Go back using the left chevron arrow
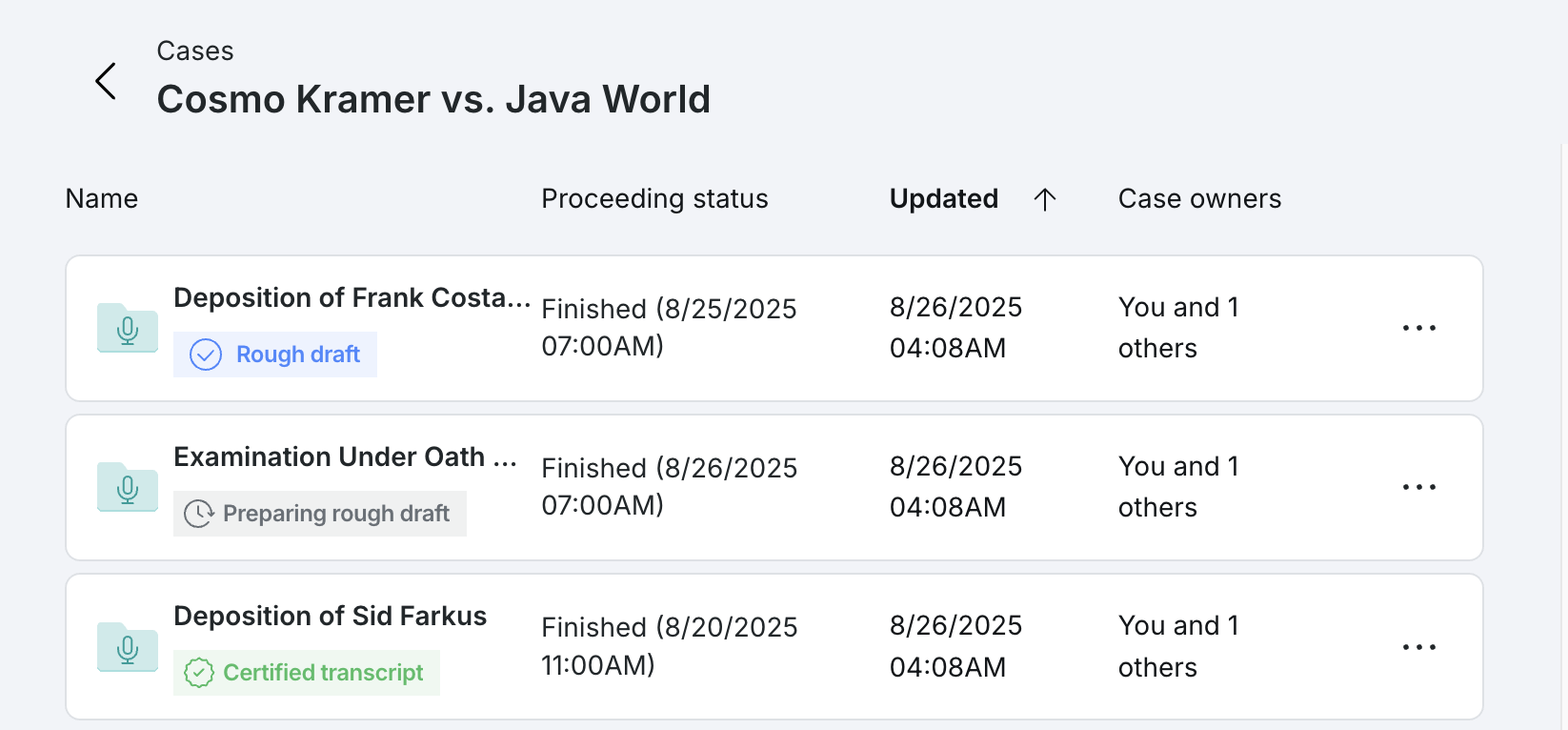 pyautogui.click(x=106, y=81)
